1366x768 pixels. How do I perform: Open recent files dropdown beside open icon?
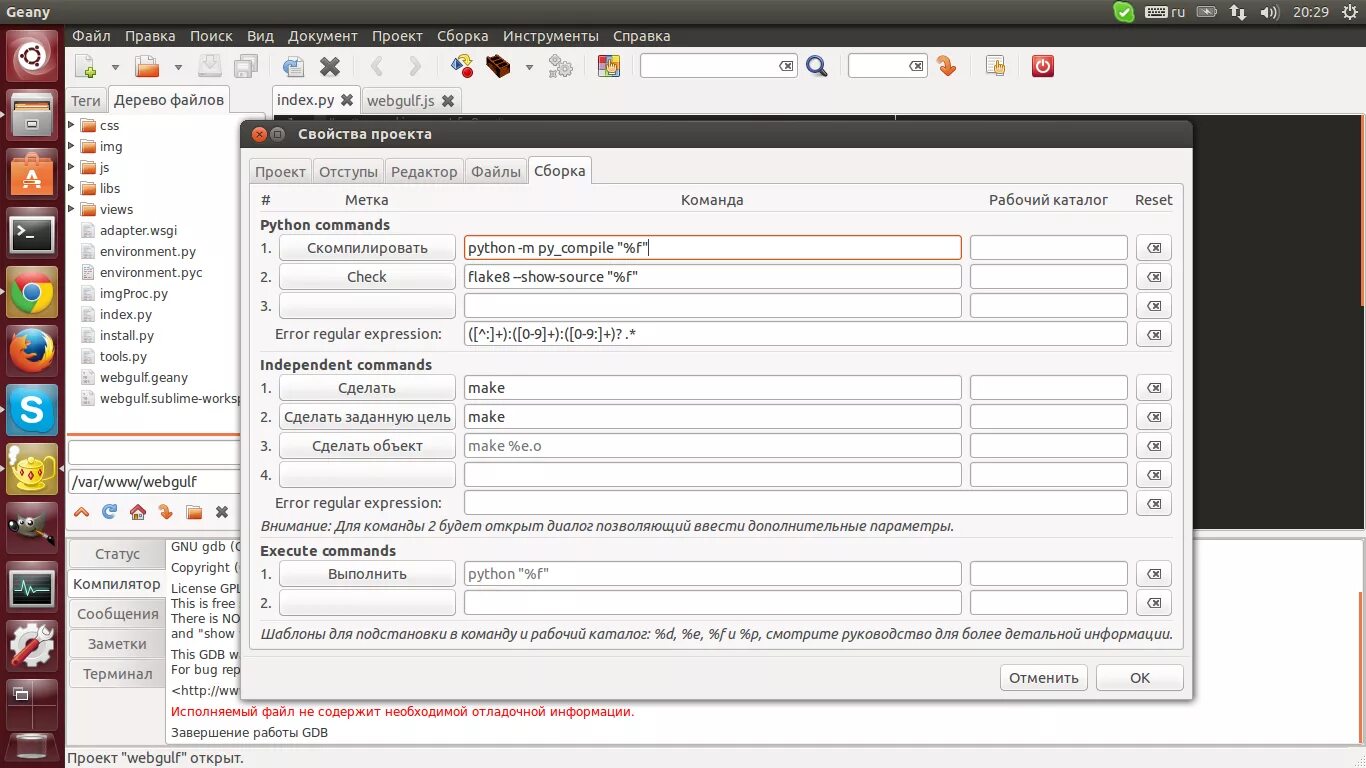(x=178, y=68)
